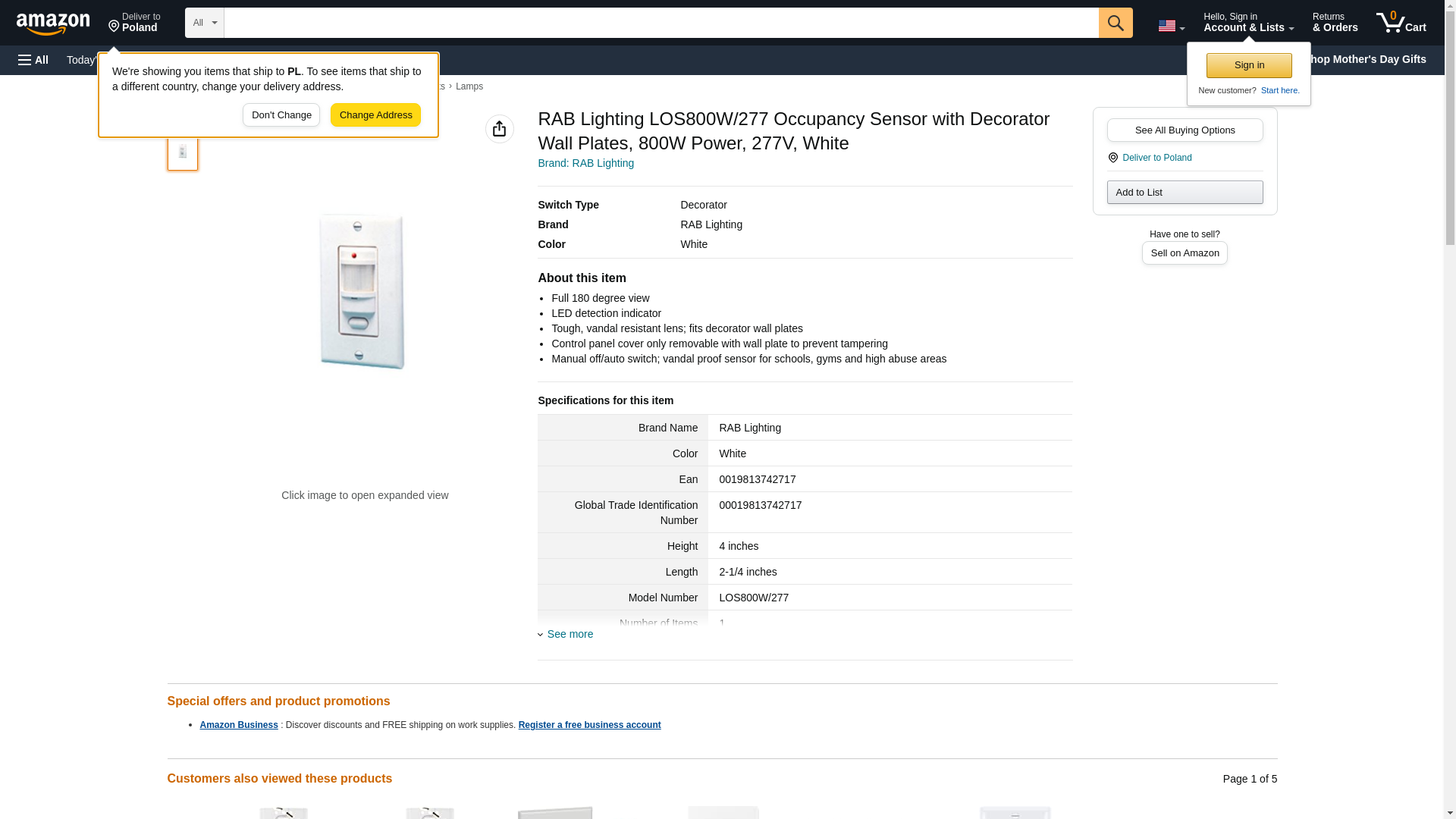Open the Account & Lists dropdown
The image size is (1456, 819).
(1247, 23)
